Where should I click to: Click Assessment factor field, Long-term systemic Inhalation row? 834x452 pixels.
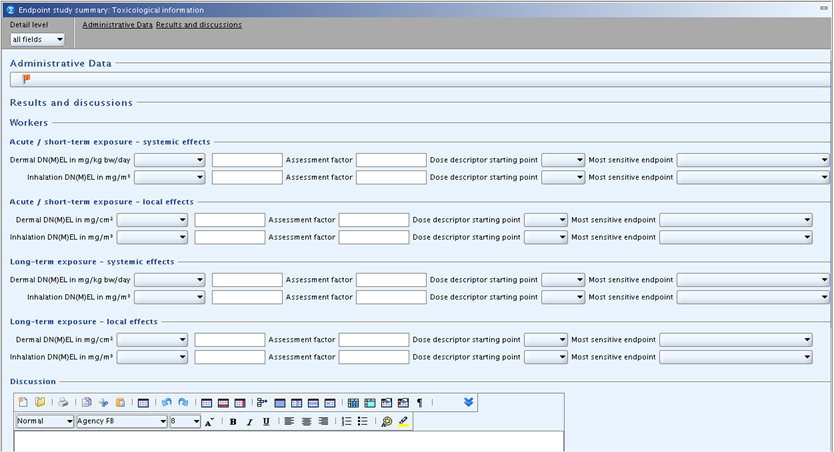[391, 297]
